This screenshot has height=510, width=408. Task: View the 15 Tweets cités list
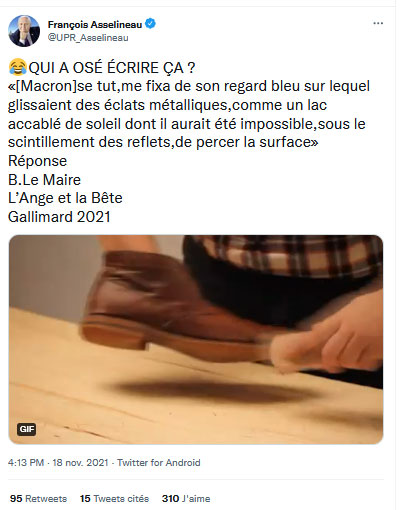(114, 499)
